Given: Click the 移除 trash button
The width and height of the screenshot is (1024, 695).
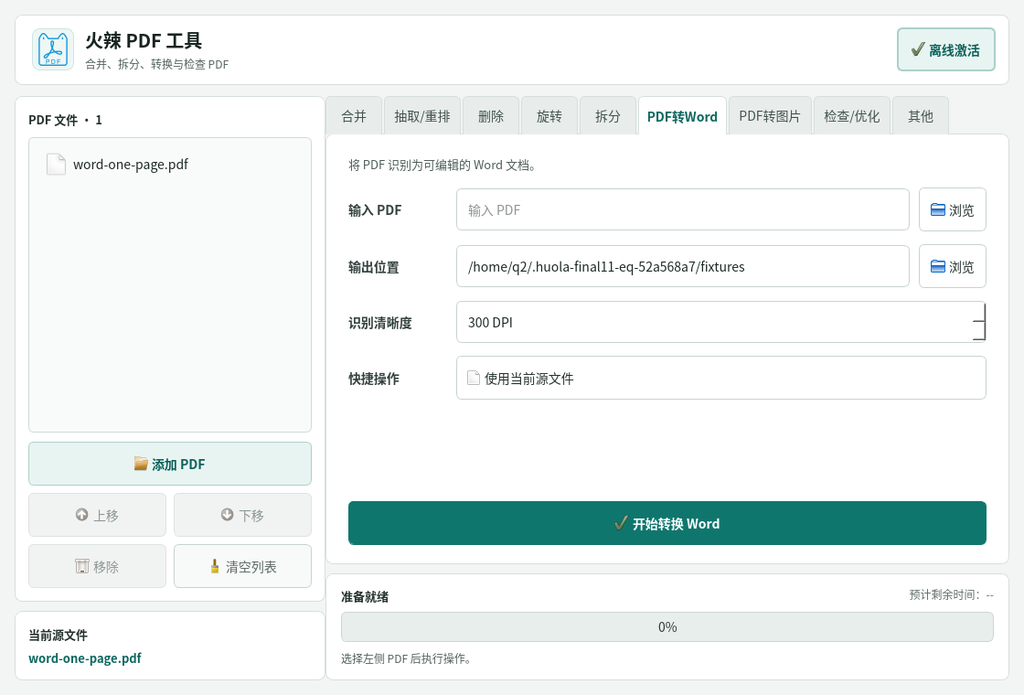Looking at the screenshot, I should click(x=97, y=566).
